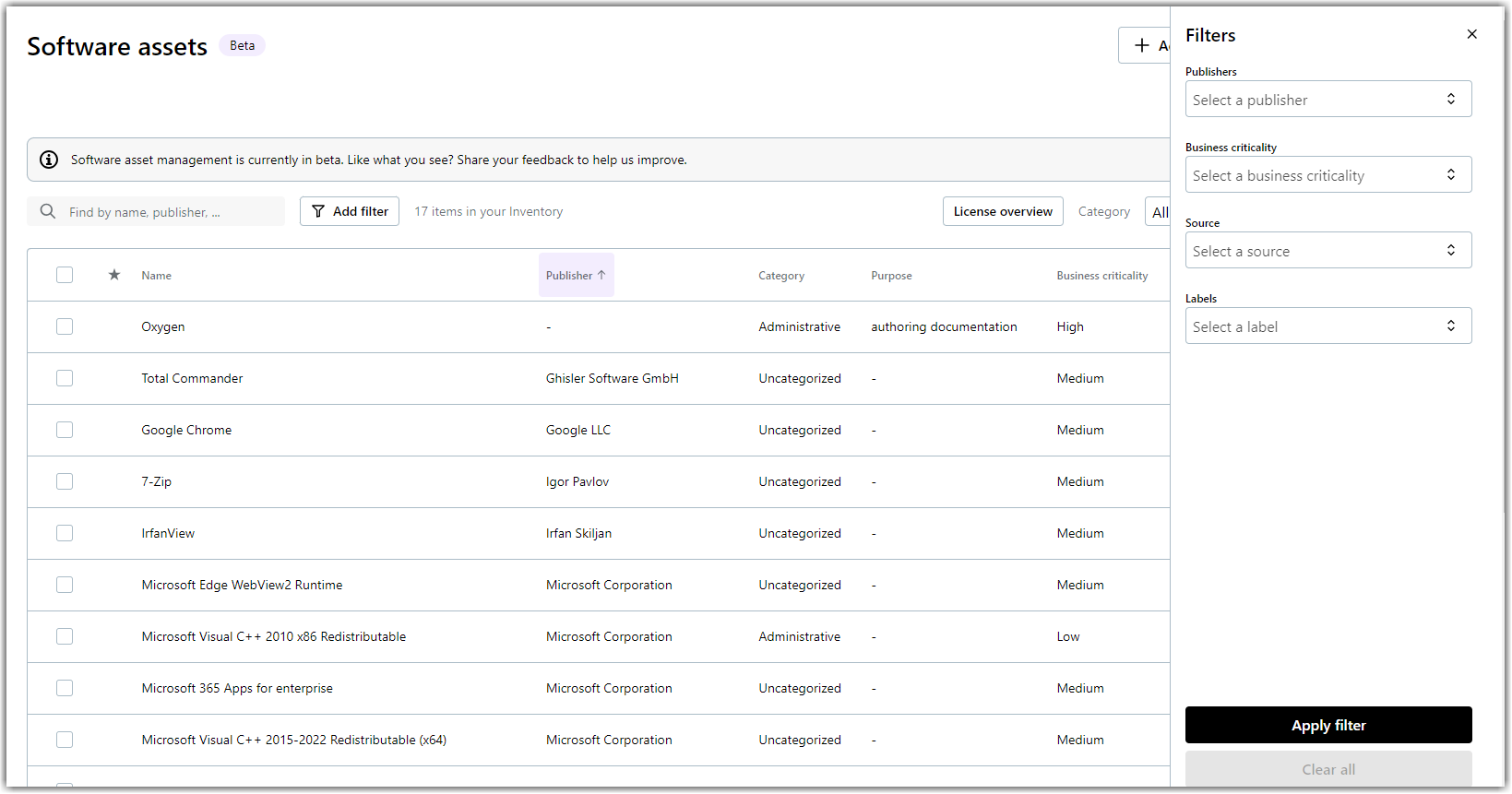
Task: Sort by Category column header
Action: tap(781, 275)
